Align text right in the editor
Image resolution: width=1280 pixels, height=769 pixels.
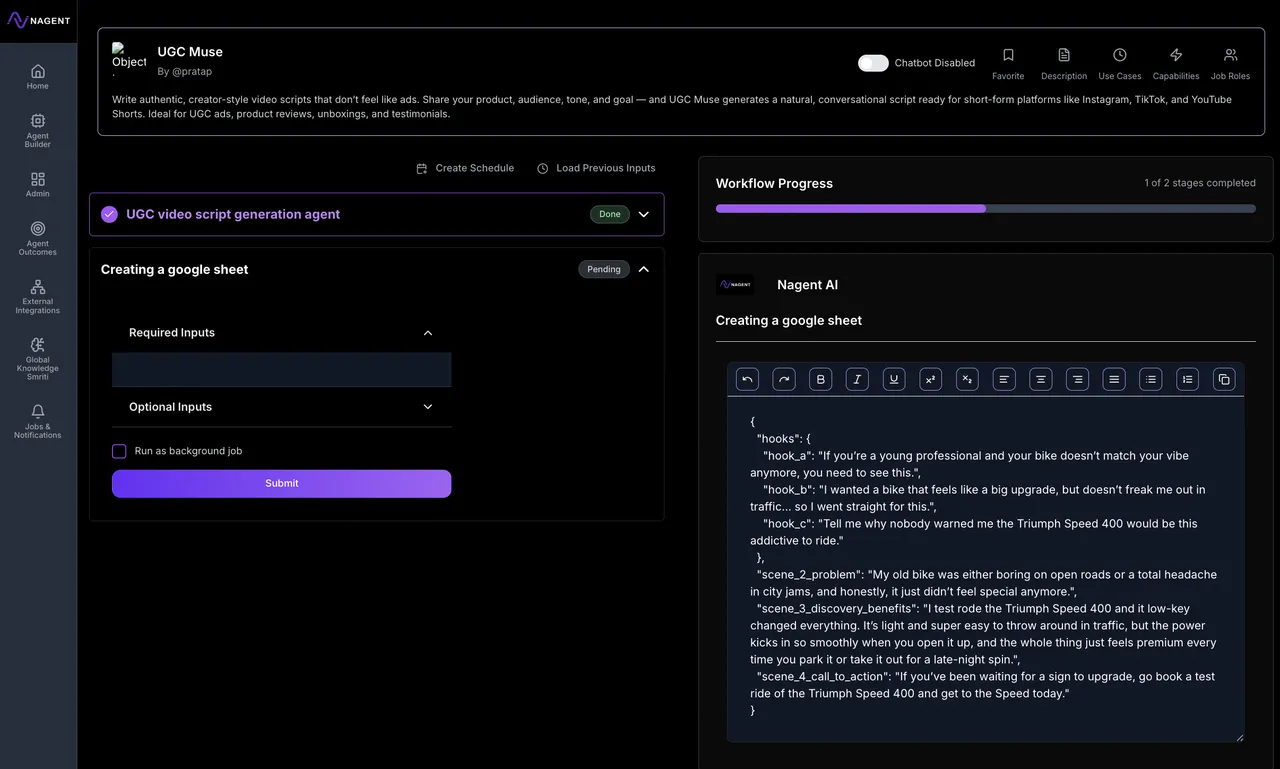point(1077,379)
